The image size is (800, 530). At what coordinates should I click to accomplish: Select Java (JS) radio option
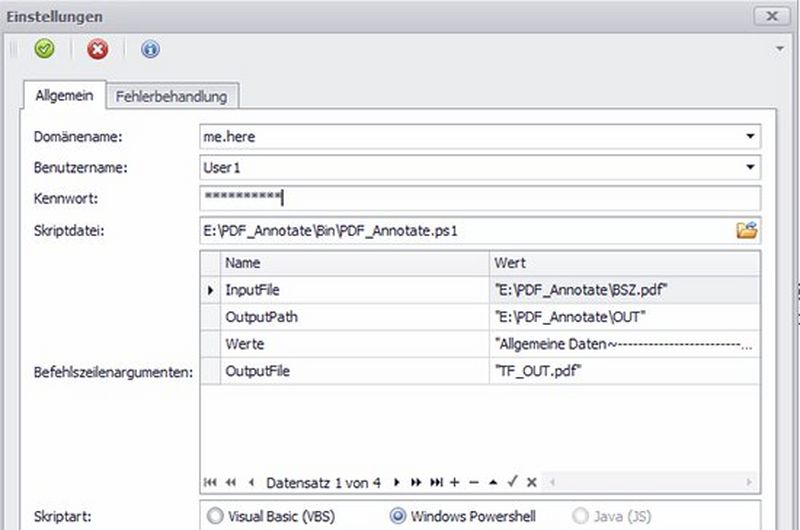coord(581,516)
